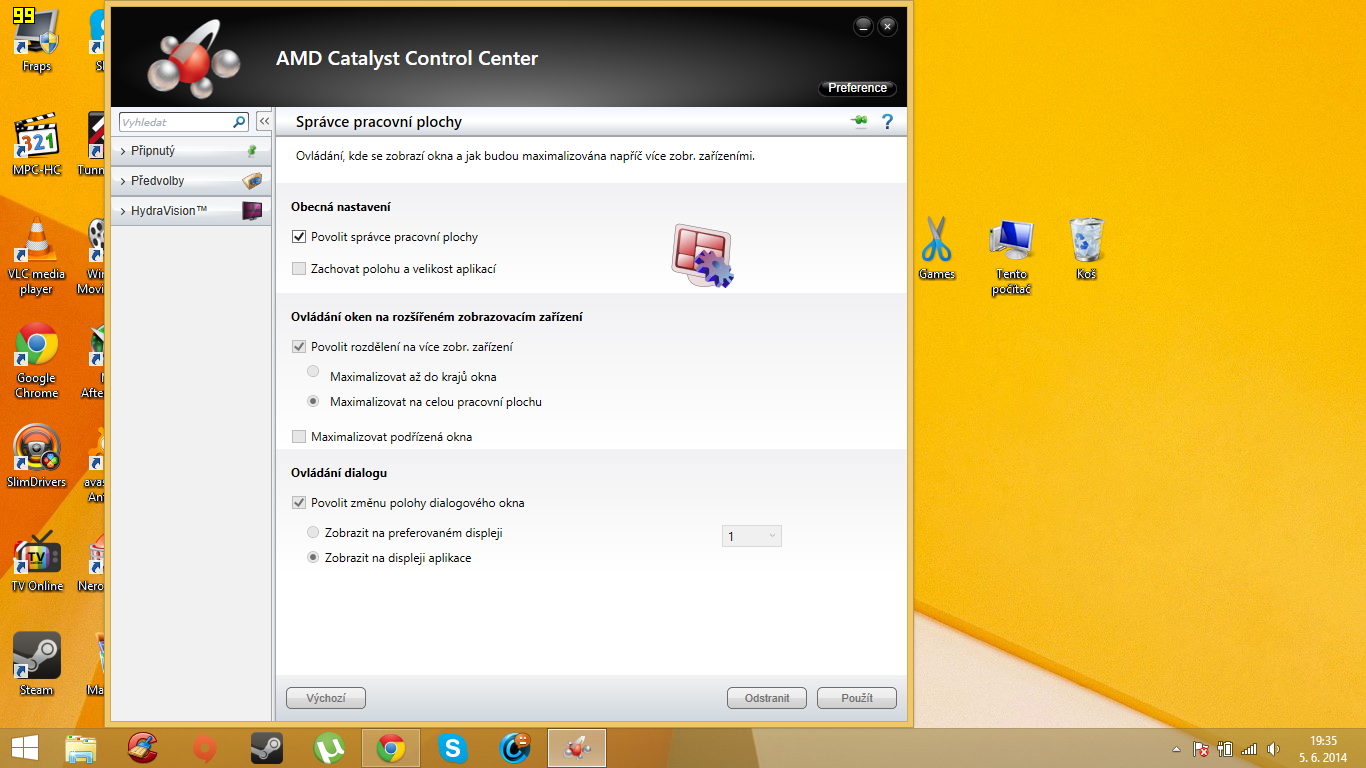
Task: Check Maximalizovat podřízená okna
Action: pos(299,436)
